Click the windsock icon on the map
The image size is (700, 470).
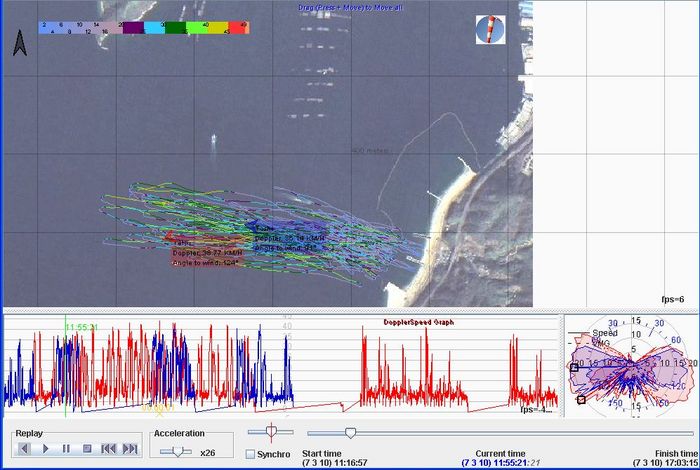490,29
